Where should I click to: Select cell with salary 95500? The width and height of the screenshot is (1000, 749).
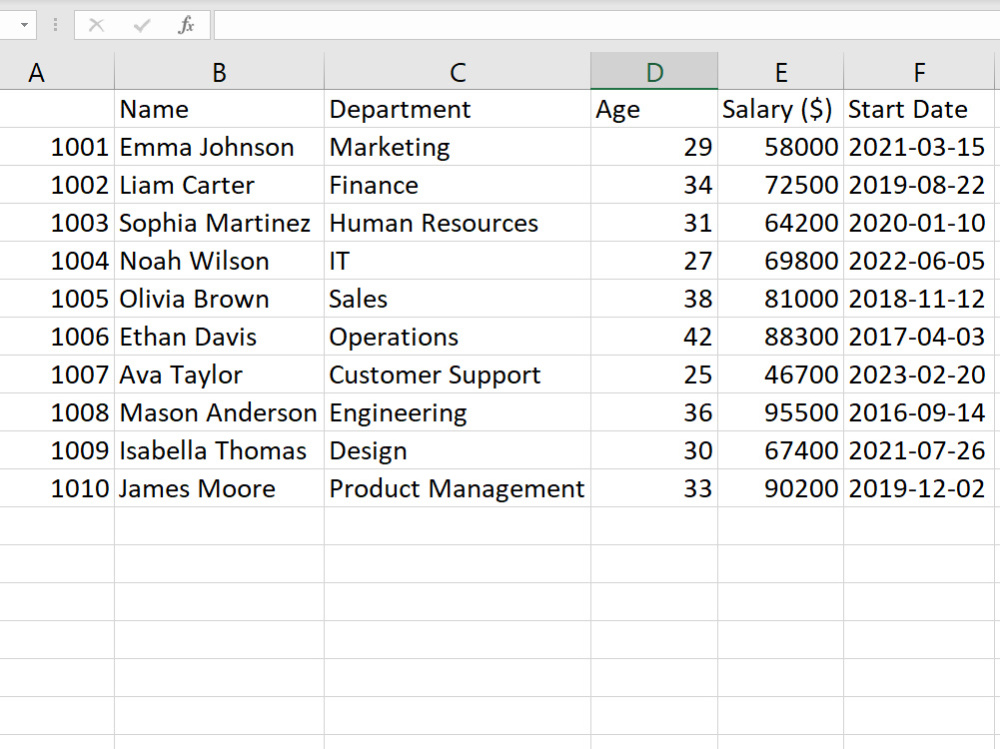781,412
